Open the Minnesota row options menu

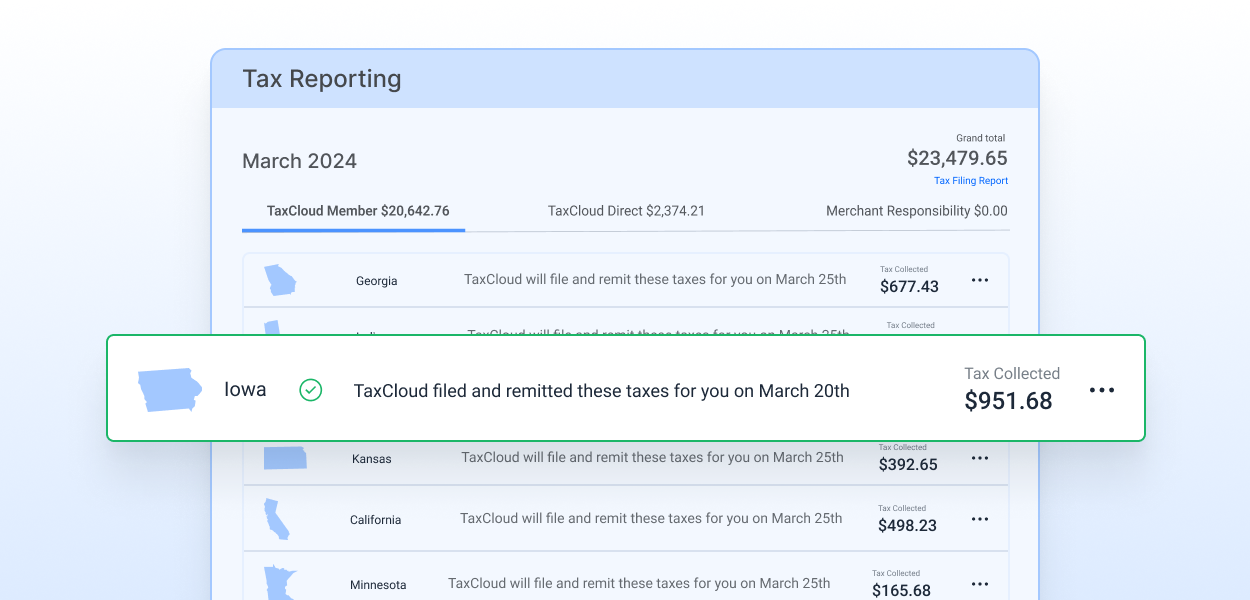click(980, 584)
